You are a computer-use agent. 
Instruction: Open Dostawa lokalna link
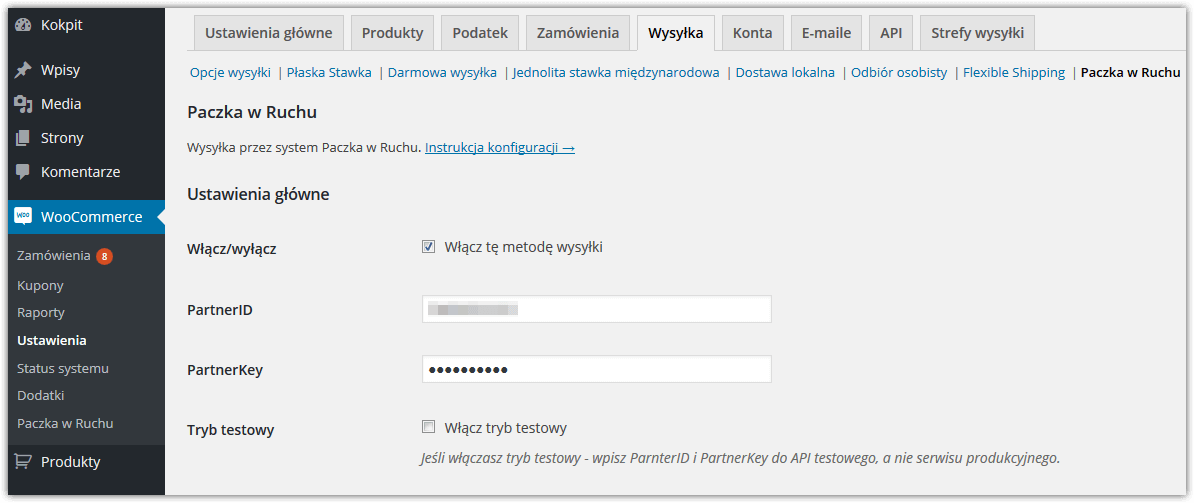click(x=785, y=73)
